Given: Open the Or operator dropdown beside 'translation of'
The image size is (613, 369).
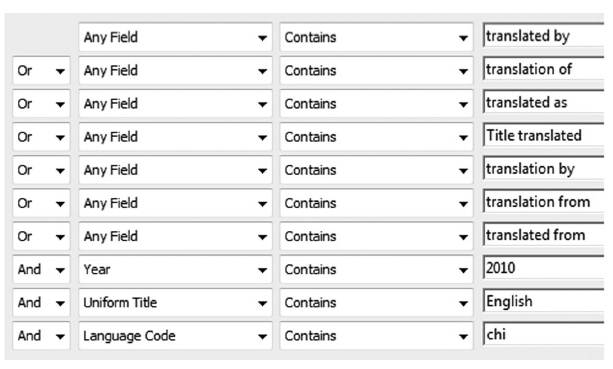Looking at the screenshot, I should point(41,70).
